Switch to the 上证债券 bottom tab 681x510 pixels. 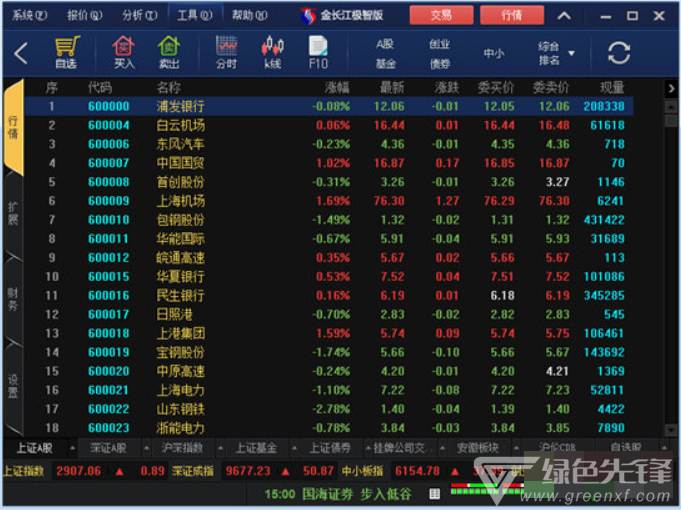pyautogui.click(x=330, y=447)
